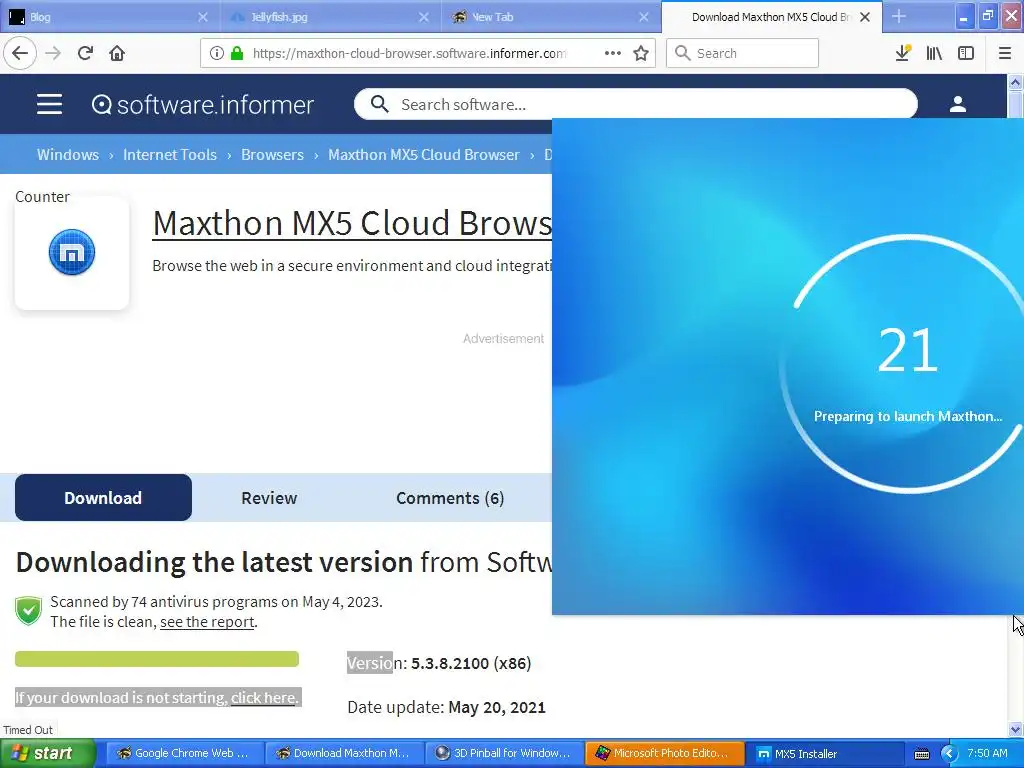Click the Windows breadcrumb link
The height and width of the screenshot is (768, 1024).
pyautogui.click(x=68, y=155)
